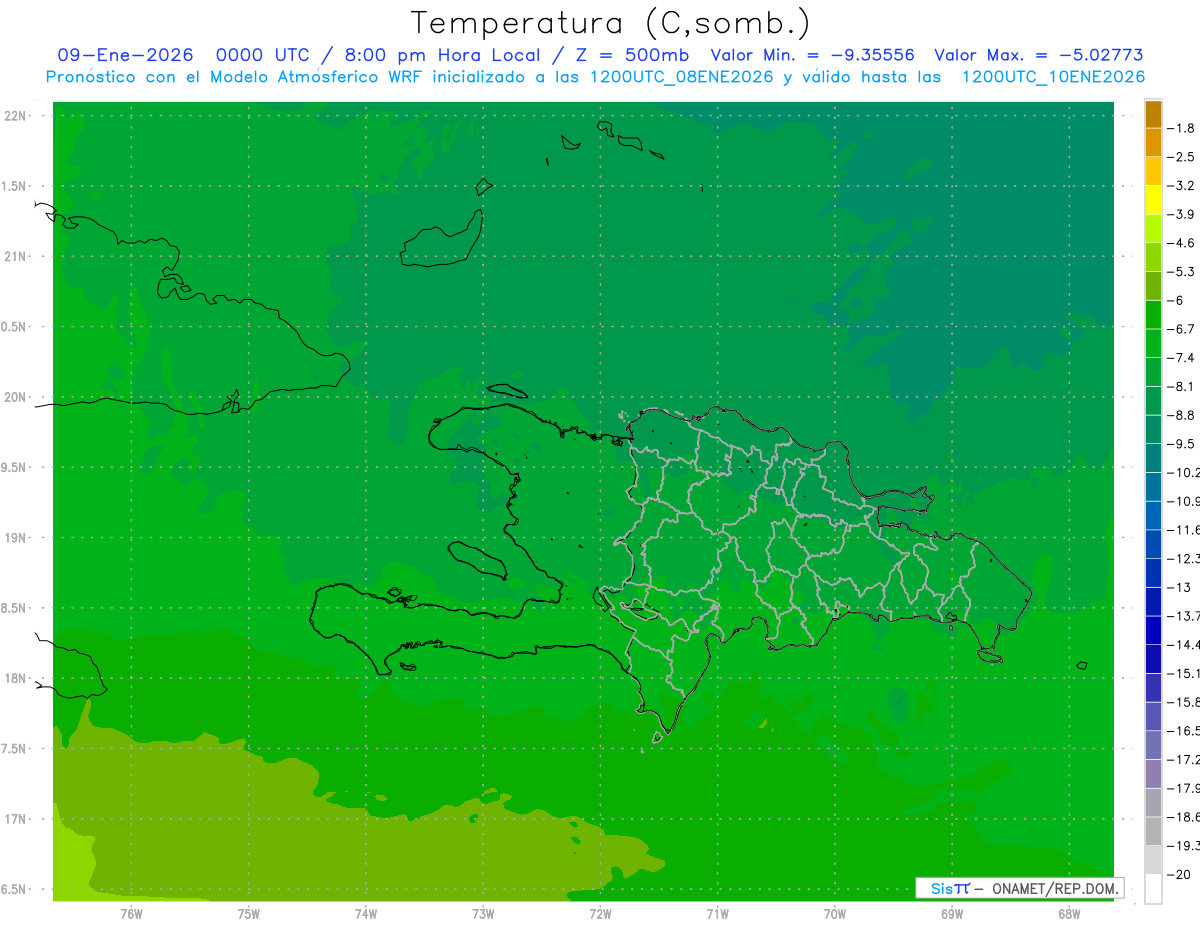Click the '70W' longitude axis label
The width and height of the screenshot is (1200, 927).
click(x=834, y=914)
